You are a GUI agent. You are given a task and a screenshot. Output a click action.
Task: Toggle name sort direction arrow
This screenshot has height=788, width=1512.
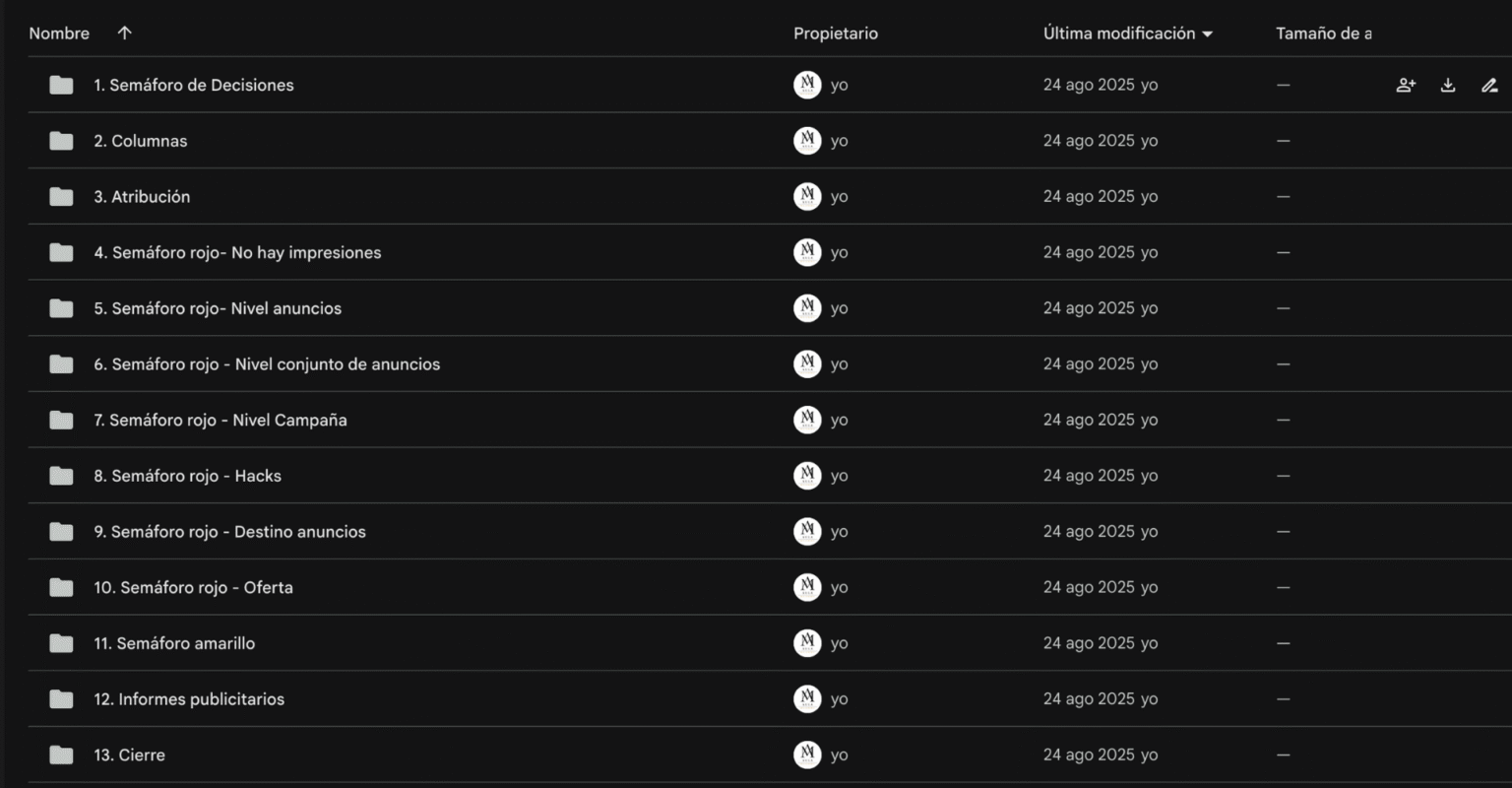124,33
